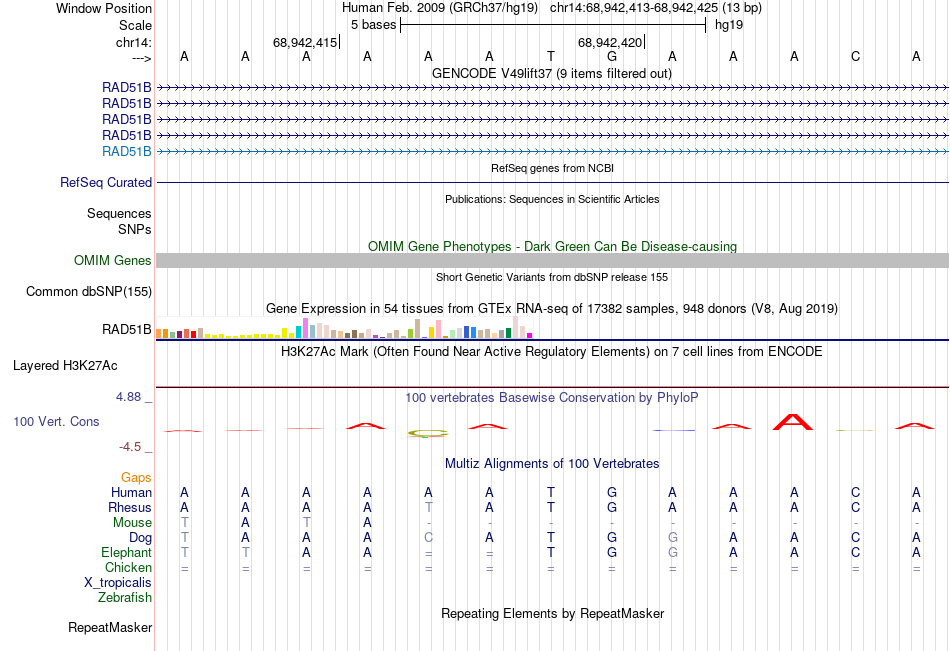Click the gray OMIM Genes bar
Viewport: 950px width, 651px height.
(552, 261)
